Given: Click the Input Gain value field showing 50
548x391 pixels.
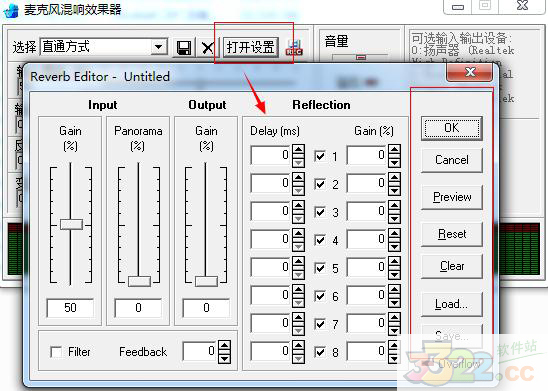Looking at the screenshot, I should point(70,308).
